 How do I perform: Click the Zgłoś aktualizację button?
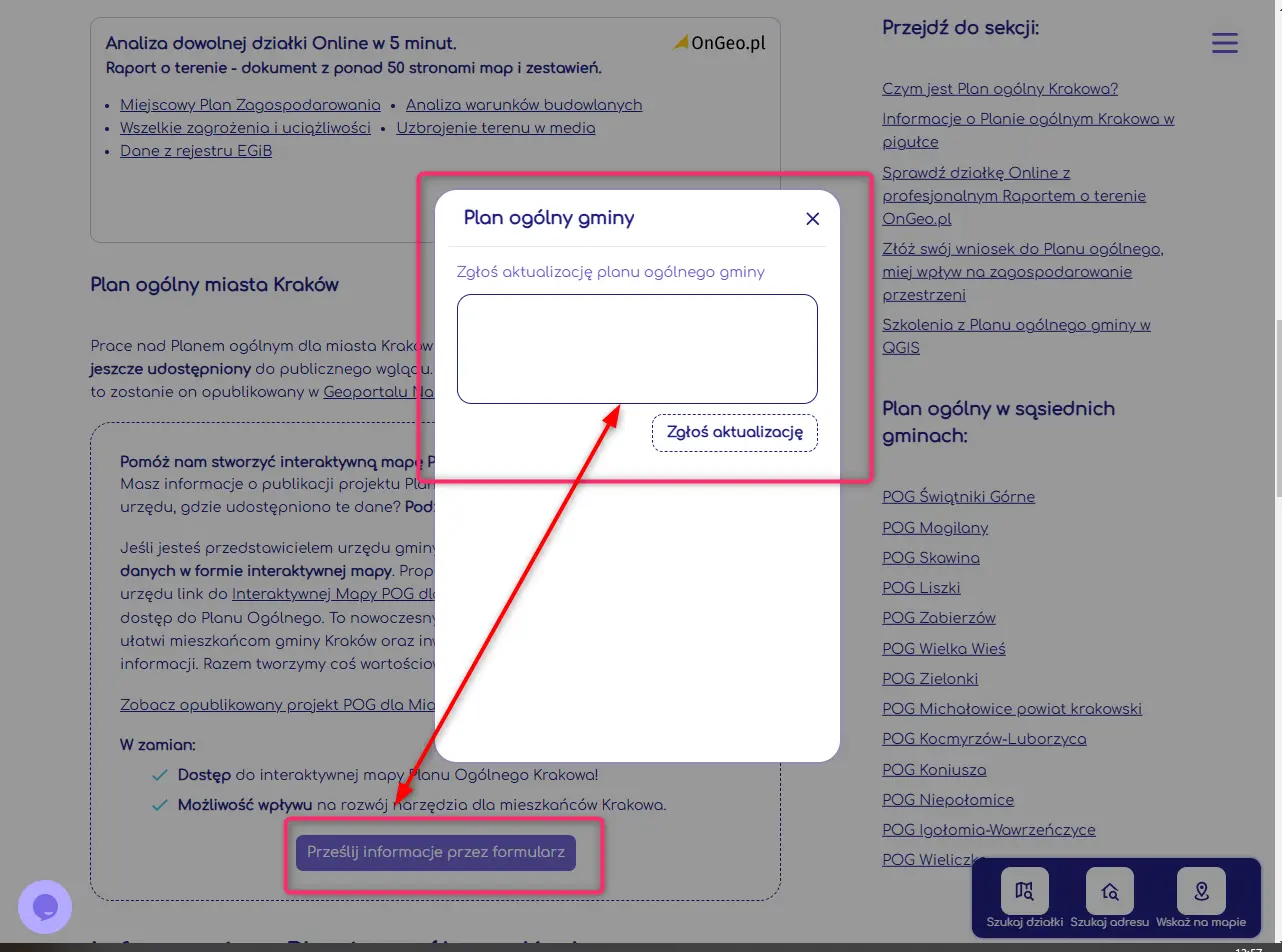pos(734,433)
